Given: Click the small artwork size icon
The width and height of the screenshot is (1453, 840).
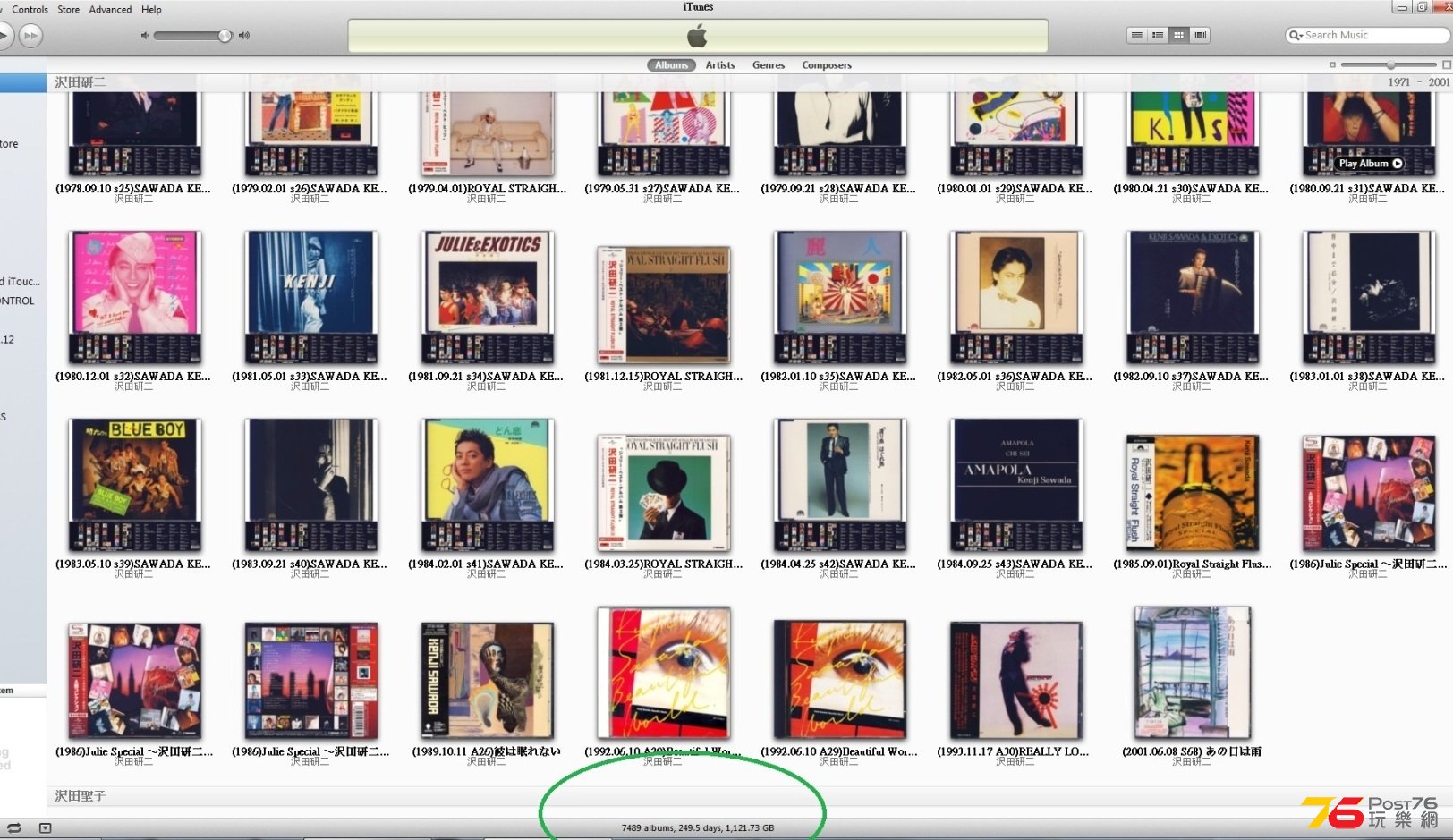Looking at the screenshot, I should click(x=1332, y=64).
